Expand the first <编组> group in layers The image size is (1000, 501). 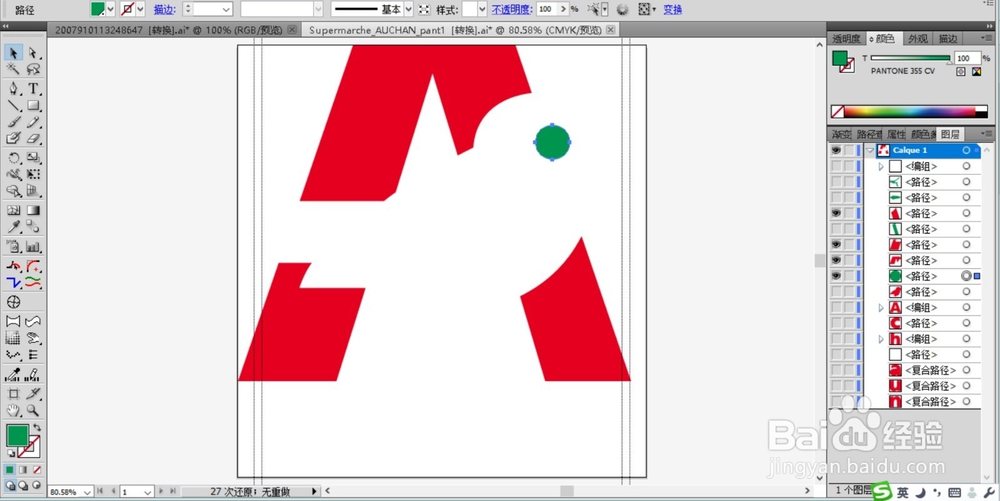(881, 166)
